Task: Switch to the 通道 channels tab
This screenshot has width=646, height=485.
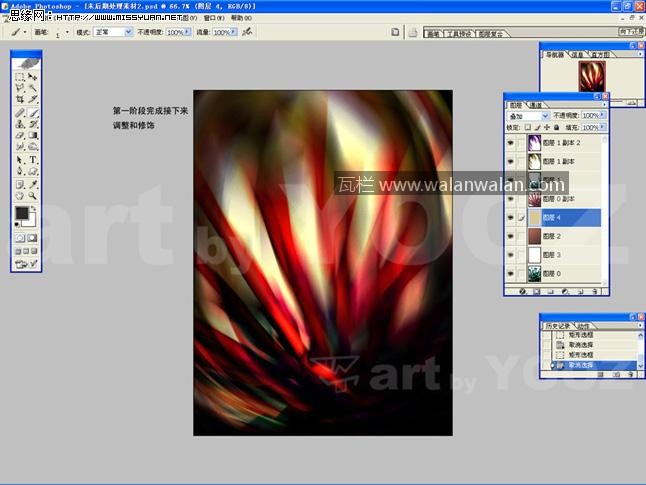Action: pos(536,104)
